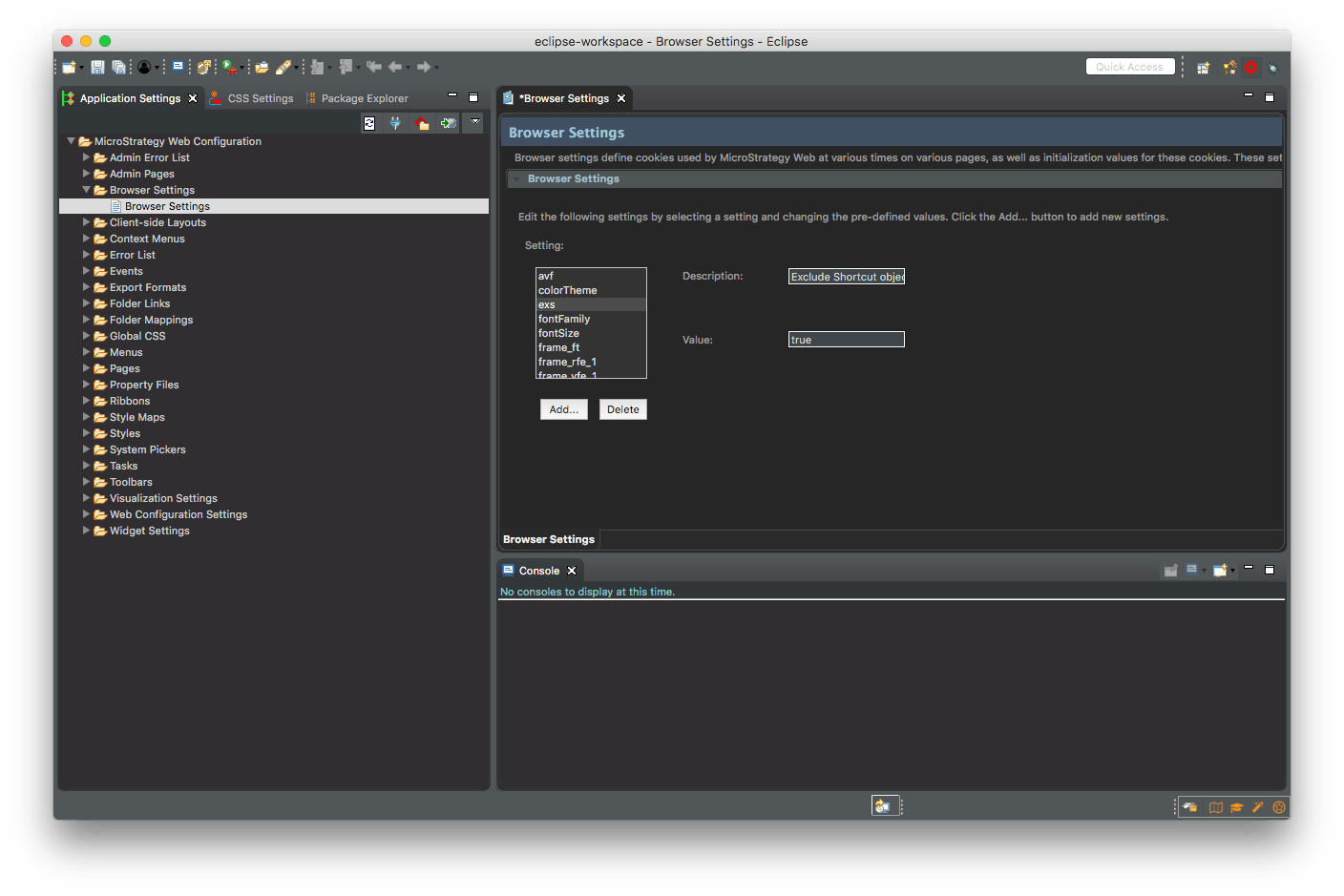Open the run external tools dropdown arrow
Image resolution: width=1344 pixels, height=896 pixels.
pos(242,68)
